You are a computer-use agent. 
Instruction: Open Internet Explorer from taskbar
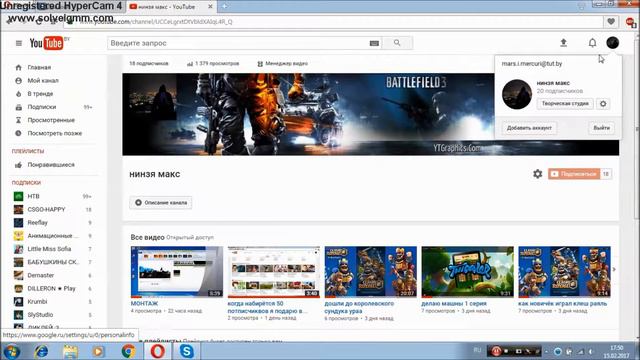[x=41, y=351]
